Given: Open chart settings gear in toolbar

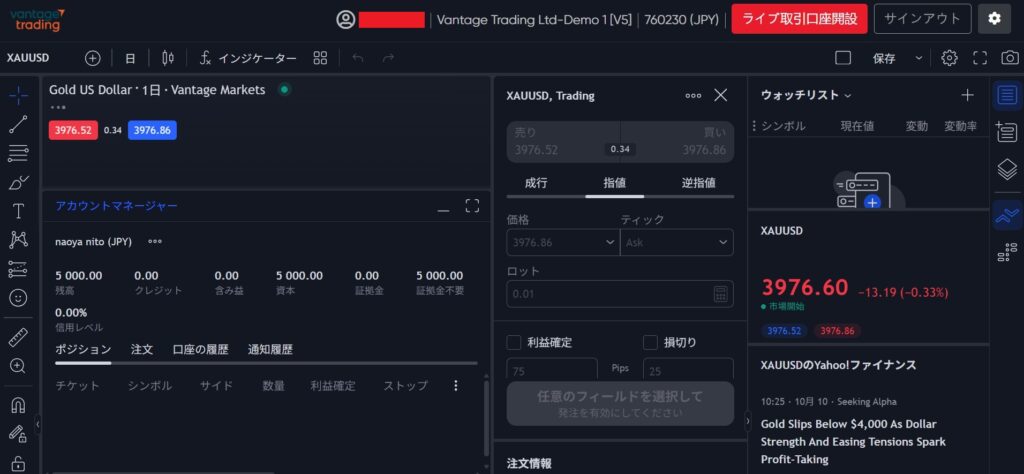Looking at the screenshot, I should point(949,58).
